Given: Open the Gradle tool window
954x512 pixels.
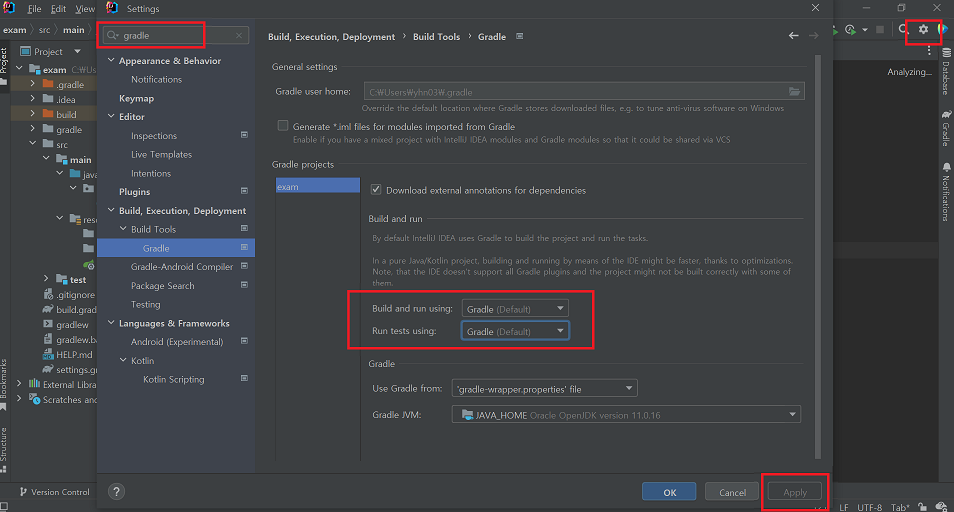Looking at the screenshot, I should pos(946,129).
